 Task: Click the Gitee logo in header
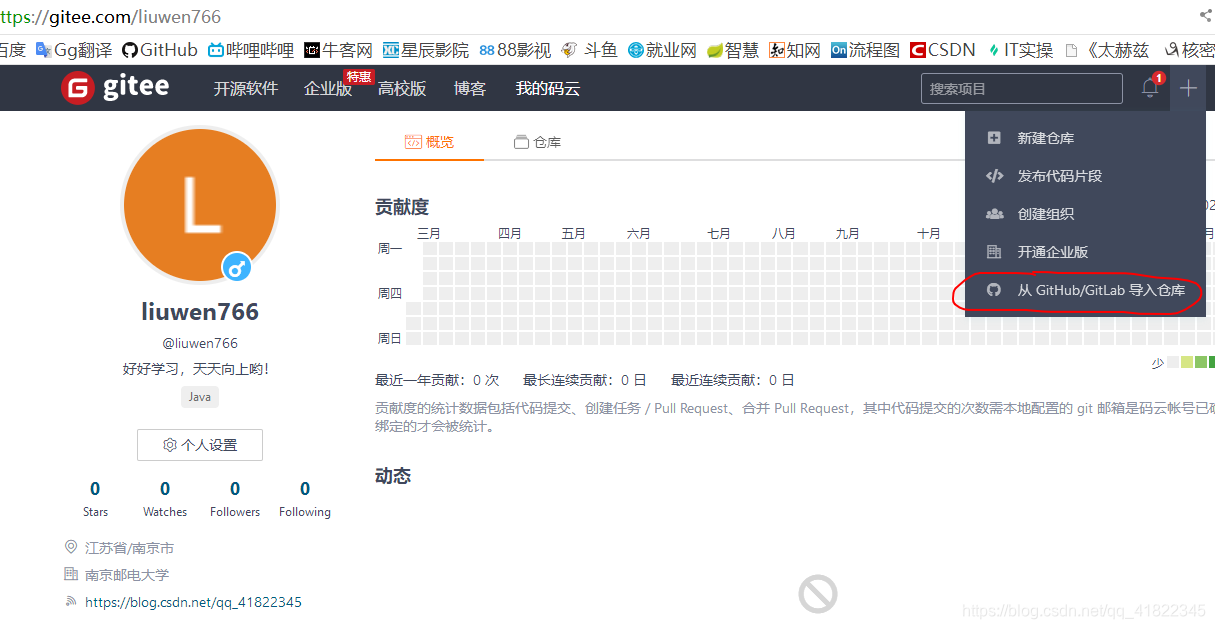[115, 88]
